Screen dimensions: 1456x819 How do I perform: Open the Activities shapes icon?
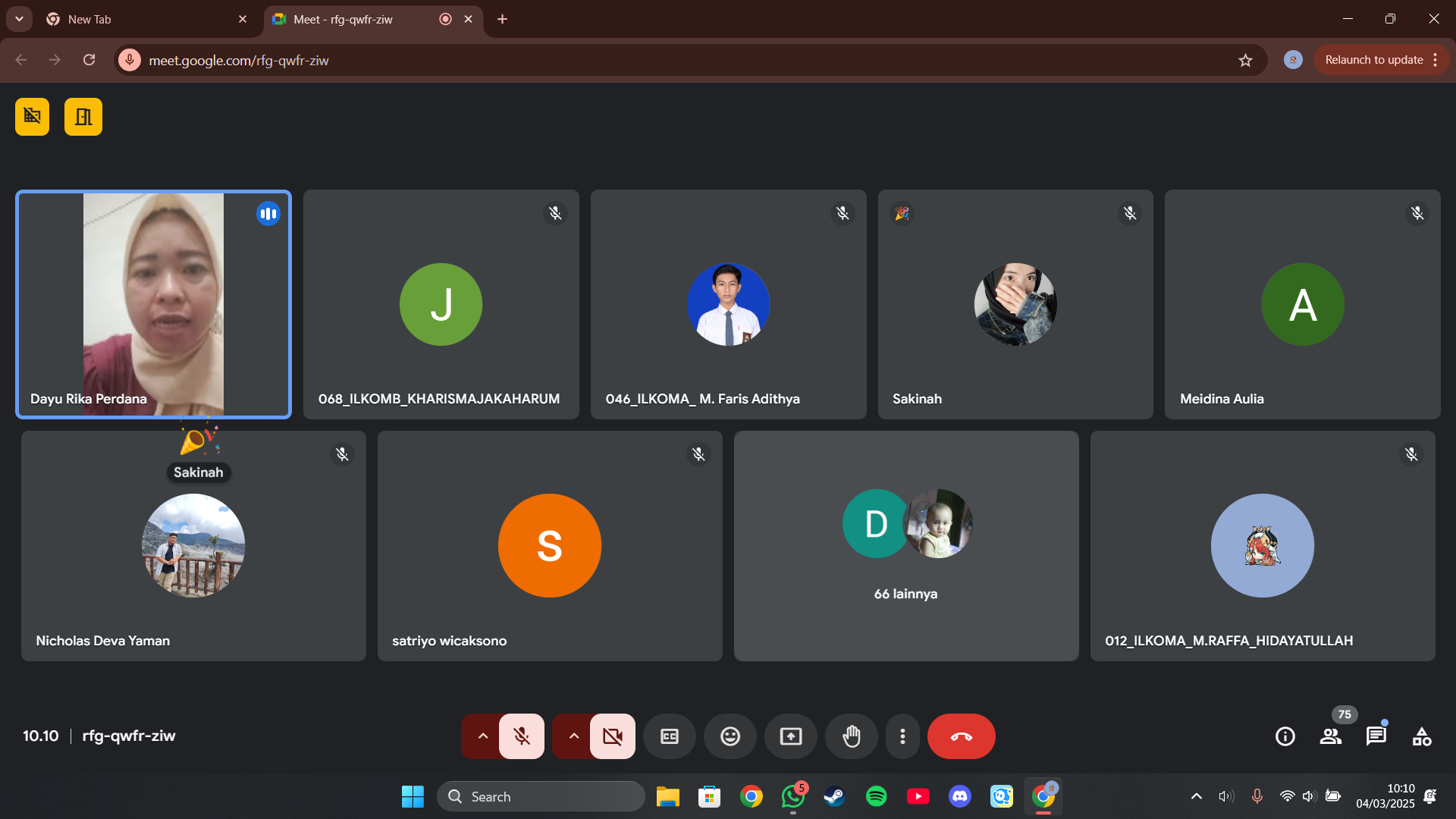[x=1421, y=736]
